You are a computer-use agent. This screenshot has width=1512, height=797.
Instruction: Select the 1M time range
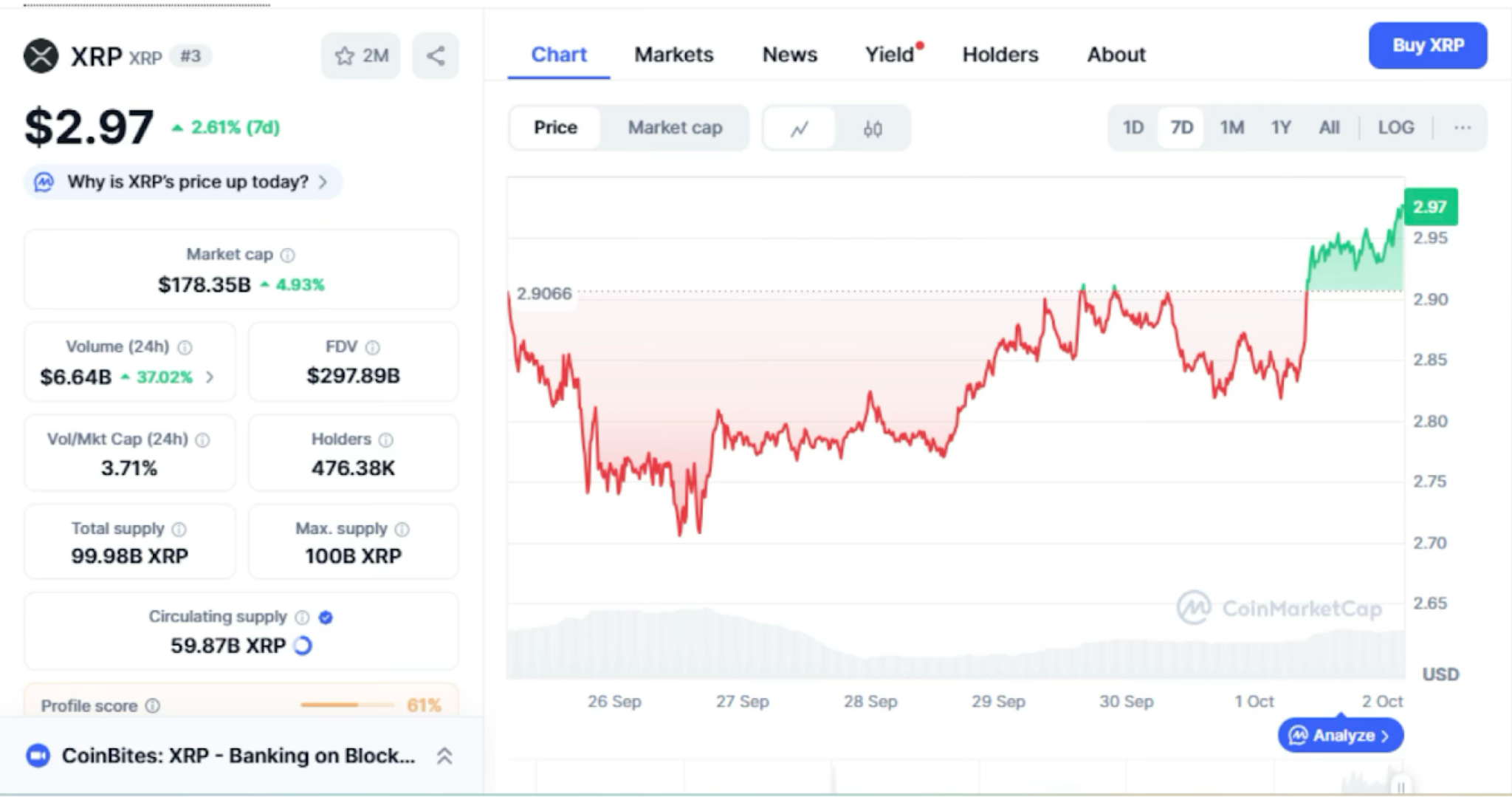pyautogui.click(x=1231, y=128)
